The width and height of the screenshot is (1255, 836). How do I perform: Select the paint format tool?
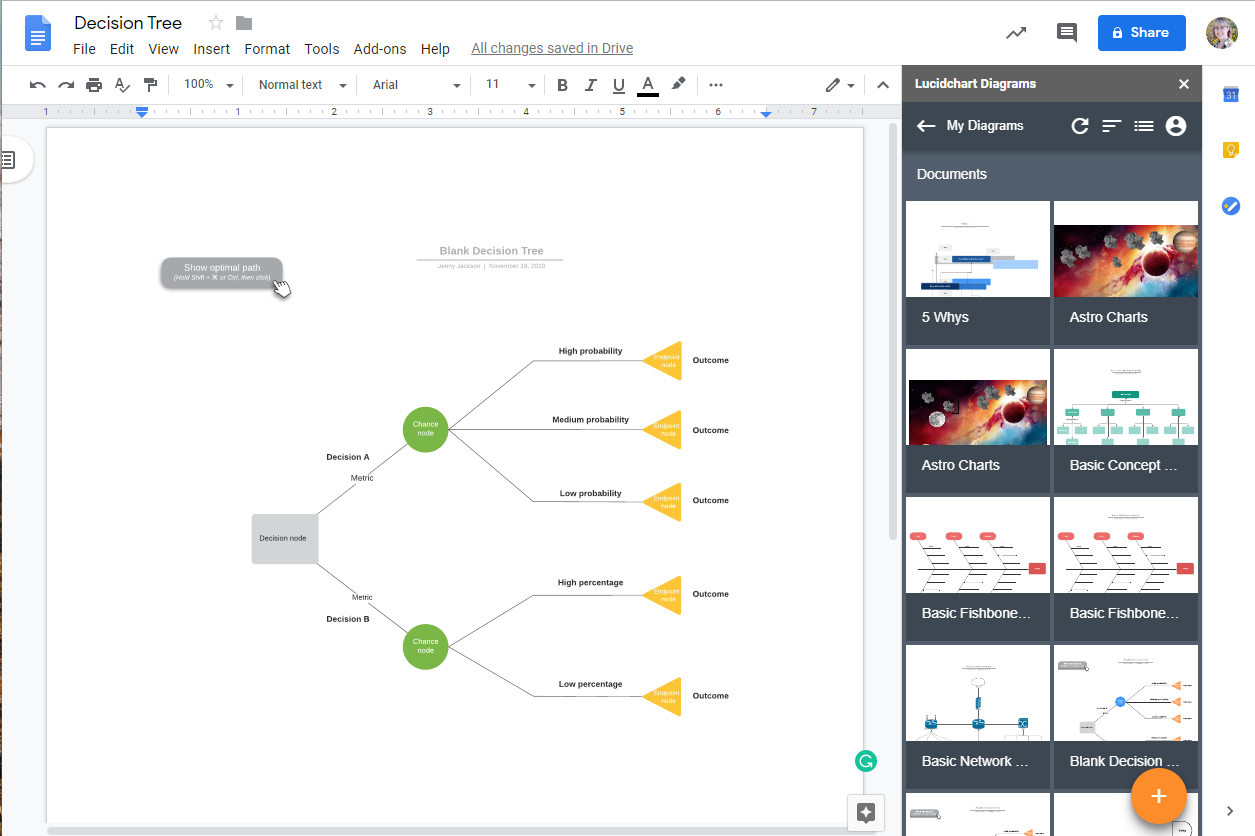point(150,85)
